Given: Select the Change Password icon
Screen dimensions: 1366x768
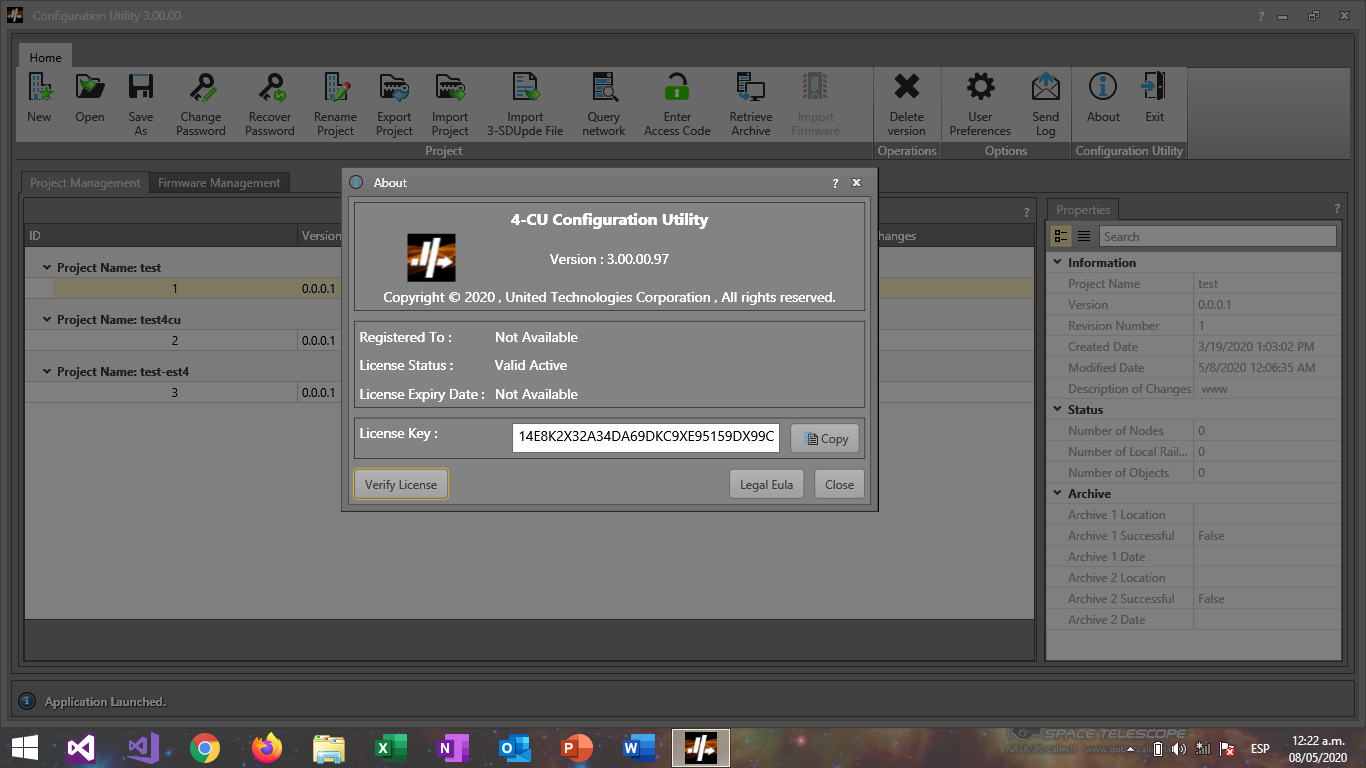Looking at the screenshot, I should [x=201, y=88].
